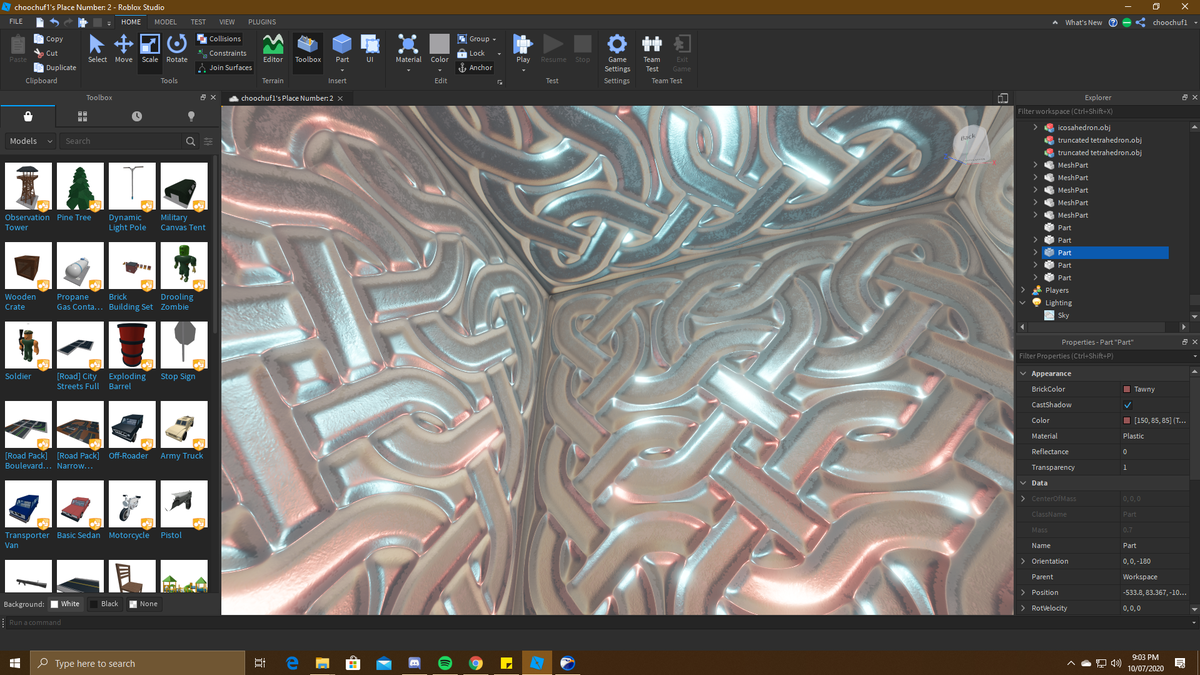
Task: Select None toolbox background
Action: [144, 604]
